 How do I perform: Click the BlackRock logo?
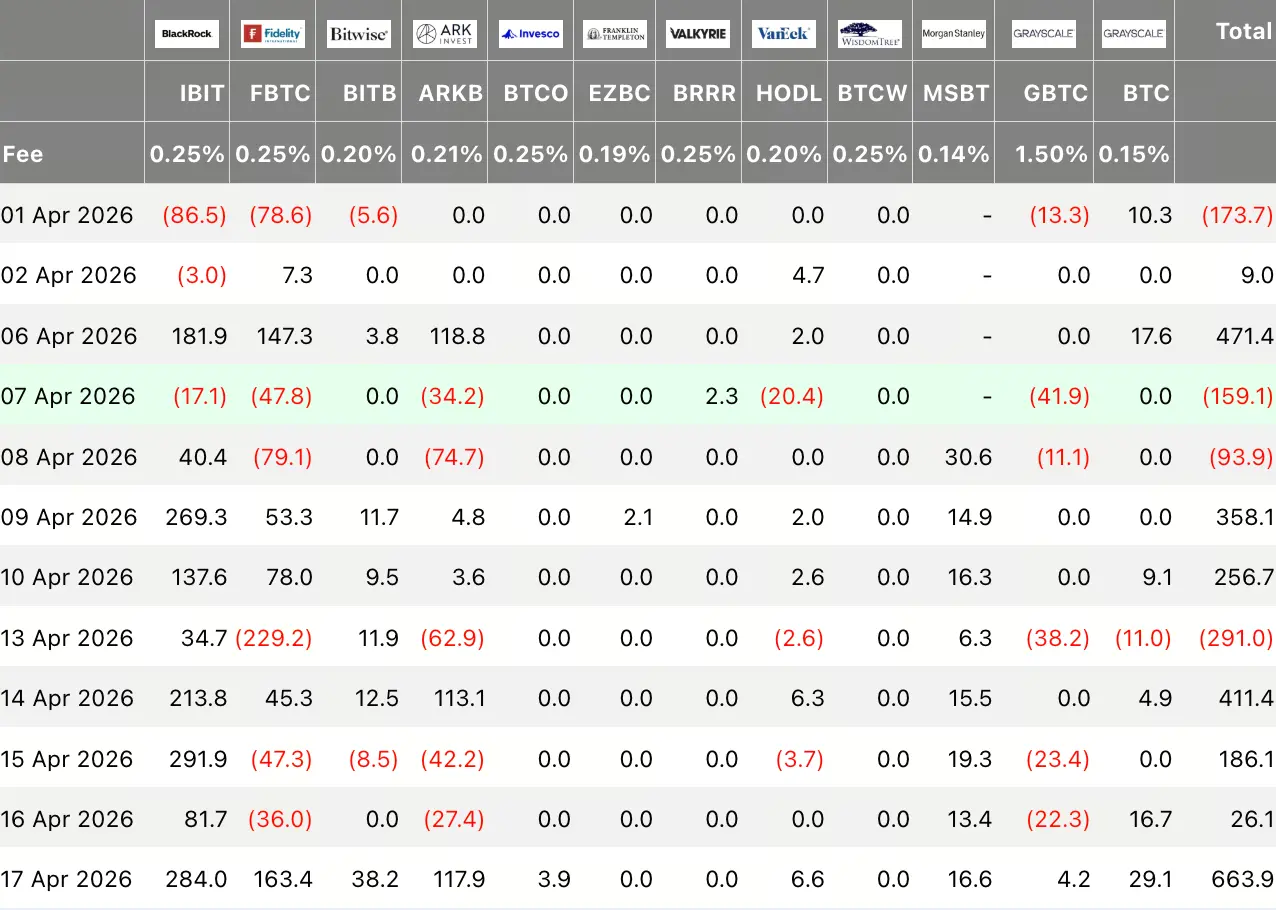(187, 34)
